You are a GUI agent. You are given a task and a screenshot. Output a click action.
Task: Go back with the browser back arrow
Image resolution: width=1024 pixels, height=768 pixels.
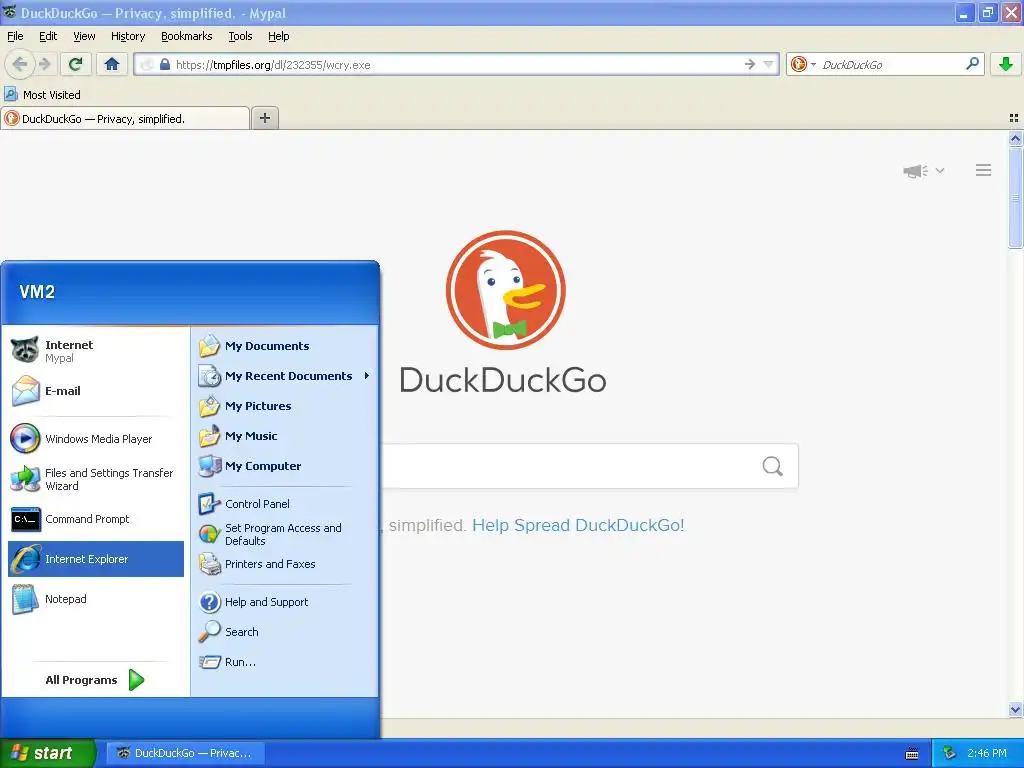(20, 64)
